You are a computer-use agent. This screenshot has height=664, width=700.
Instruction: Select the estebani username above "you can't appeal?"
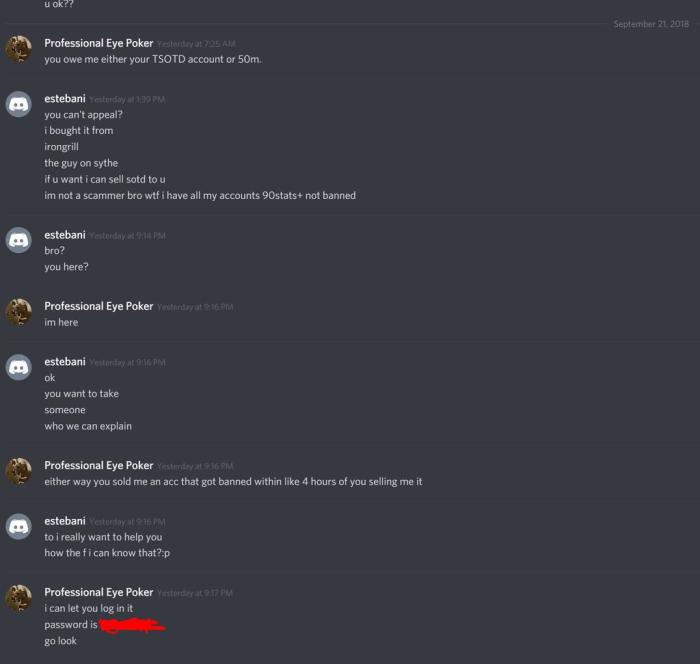(x=65, y=99)
